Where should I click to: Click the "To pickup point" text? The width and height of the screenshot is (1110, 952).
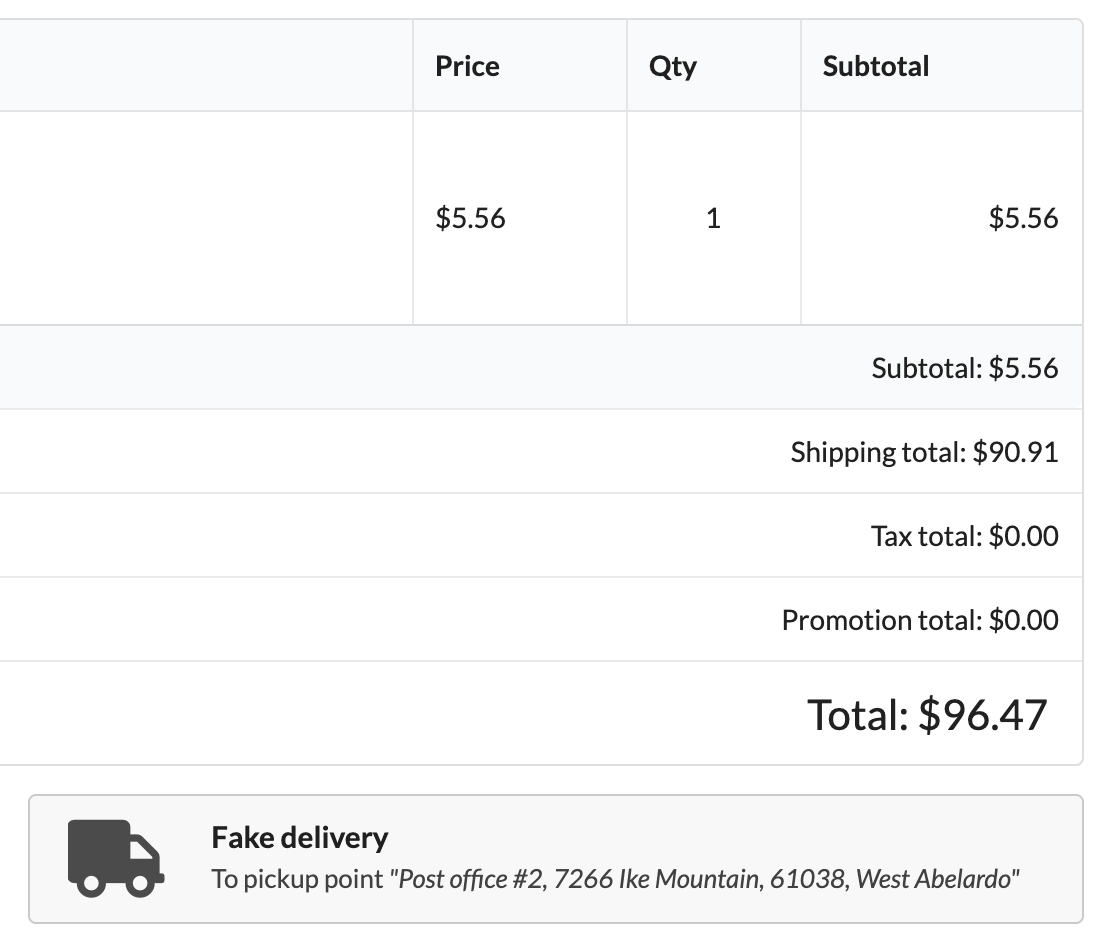[x=297, y=880]
